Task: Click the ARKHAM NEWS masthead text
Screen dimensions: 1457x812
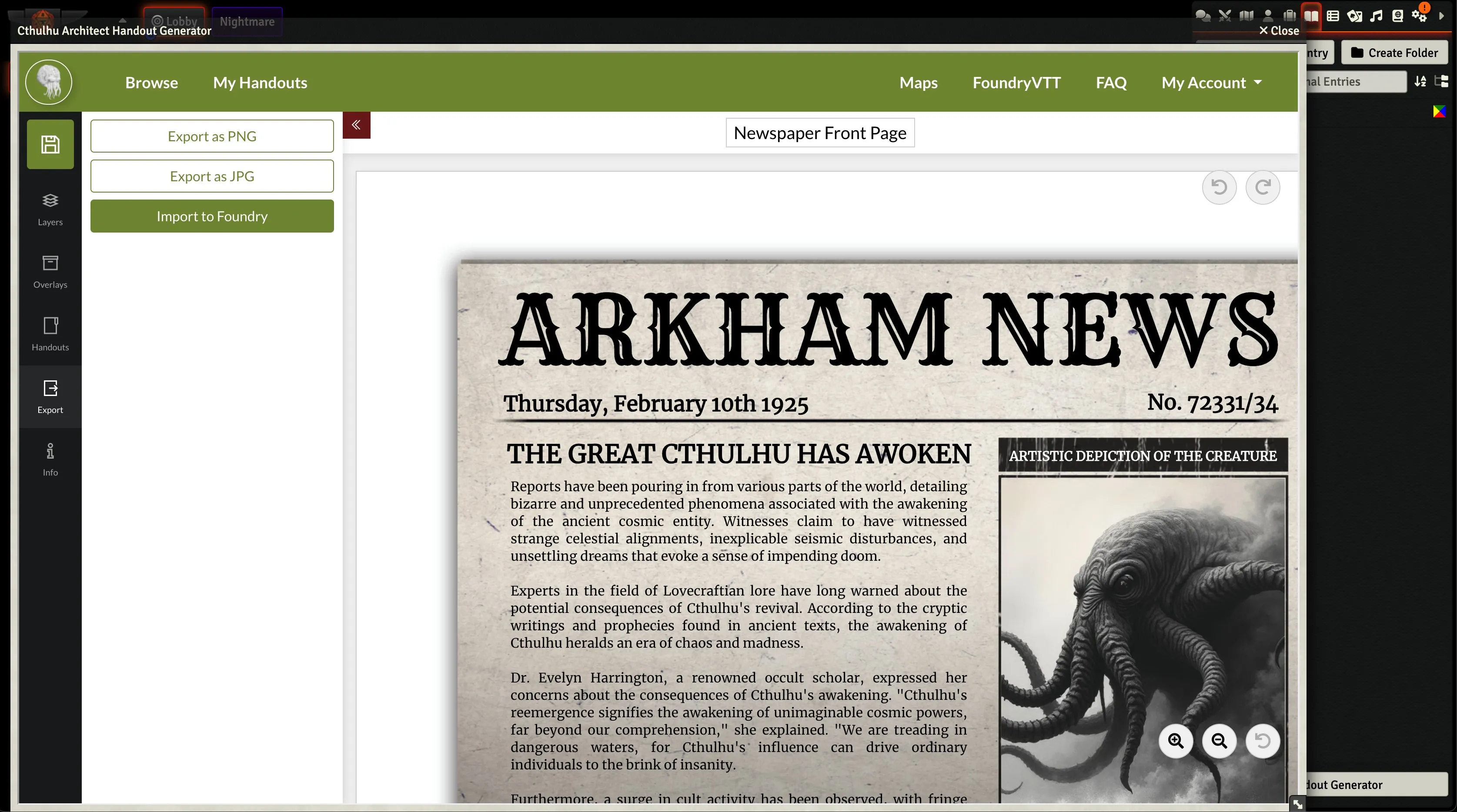Action: coord(888,329)
